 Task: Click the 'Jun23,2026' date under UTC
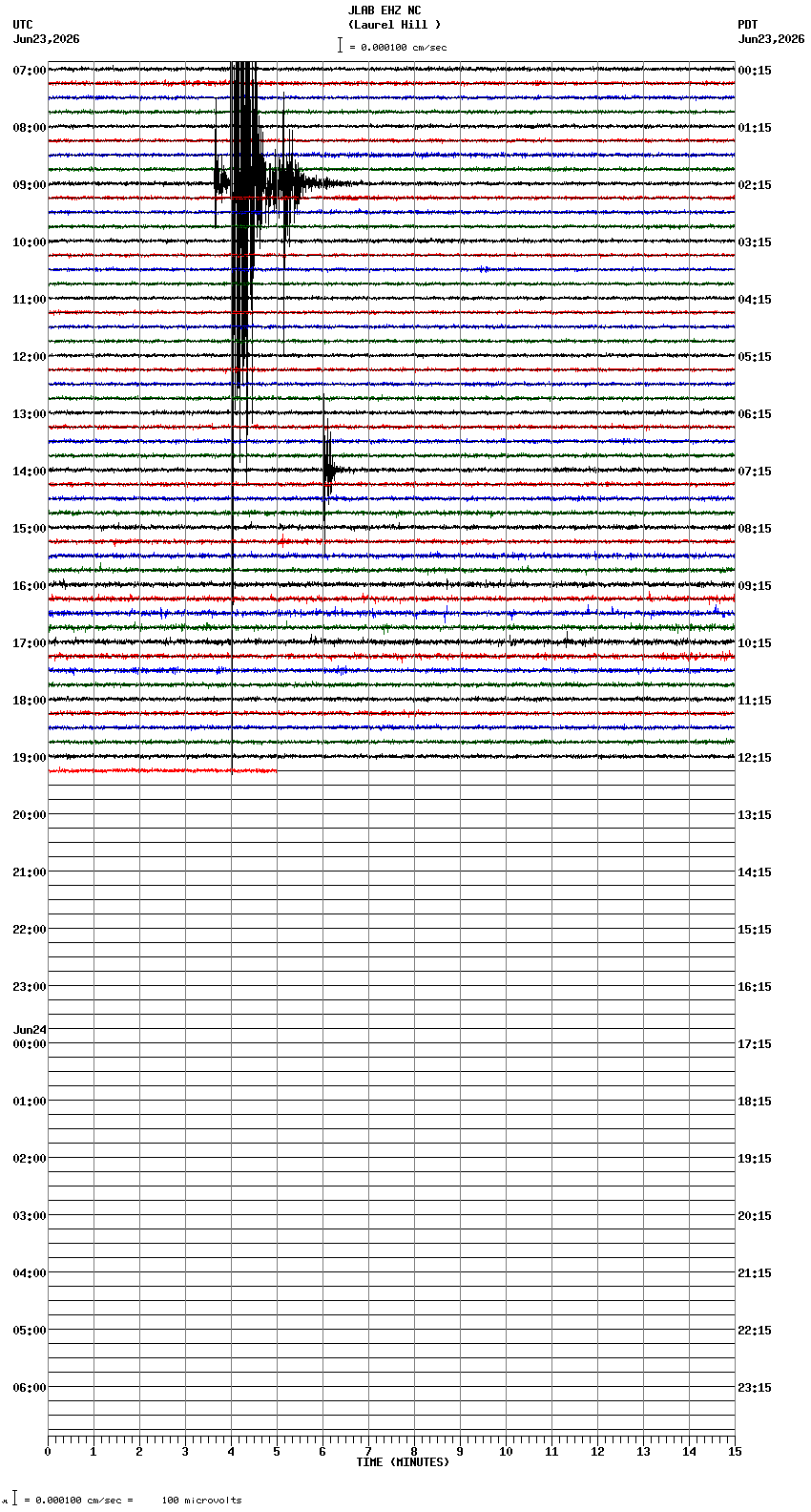[47, 39]
